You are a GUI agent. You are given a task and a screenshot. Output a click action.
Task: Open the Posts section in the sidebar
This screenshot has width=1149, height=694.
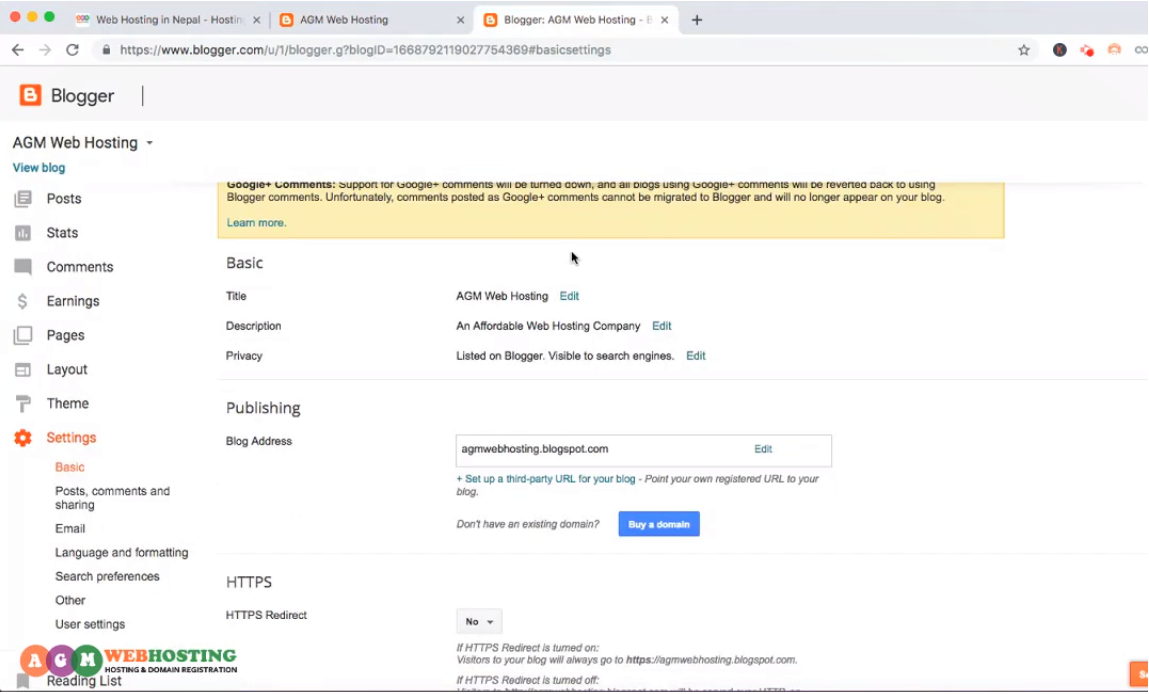click(63, 198)
